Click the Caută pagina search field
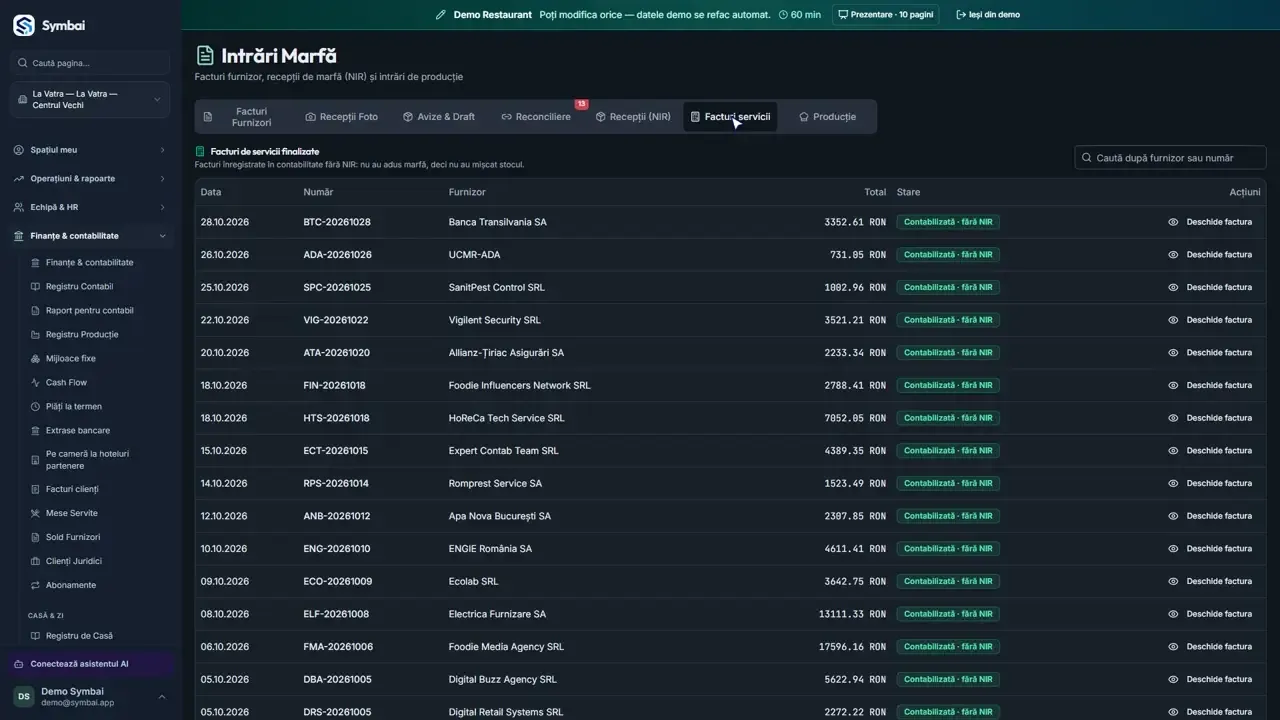 [90, 63]
